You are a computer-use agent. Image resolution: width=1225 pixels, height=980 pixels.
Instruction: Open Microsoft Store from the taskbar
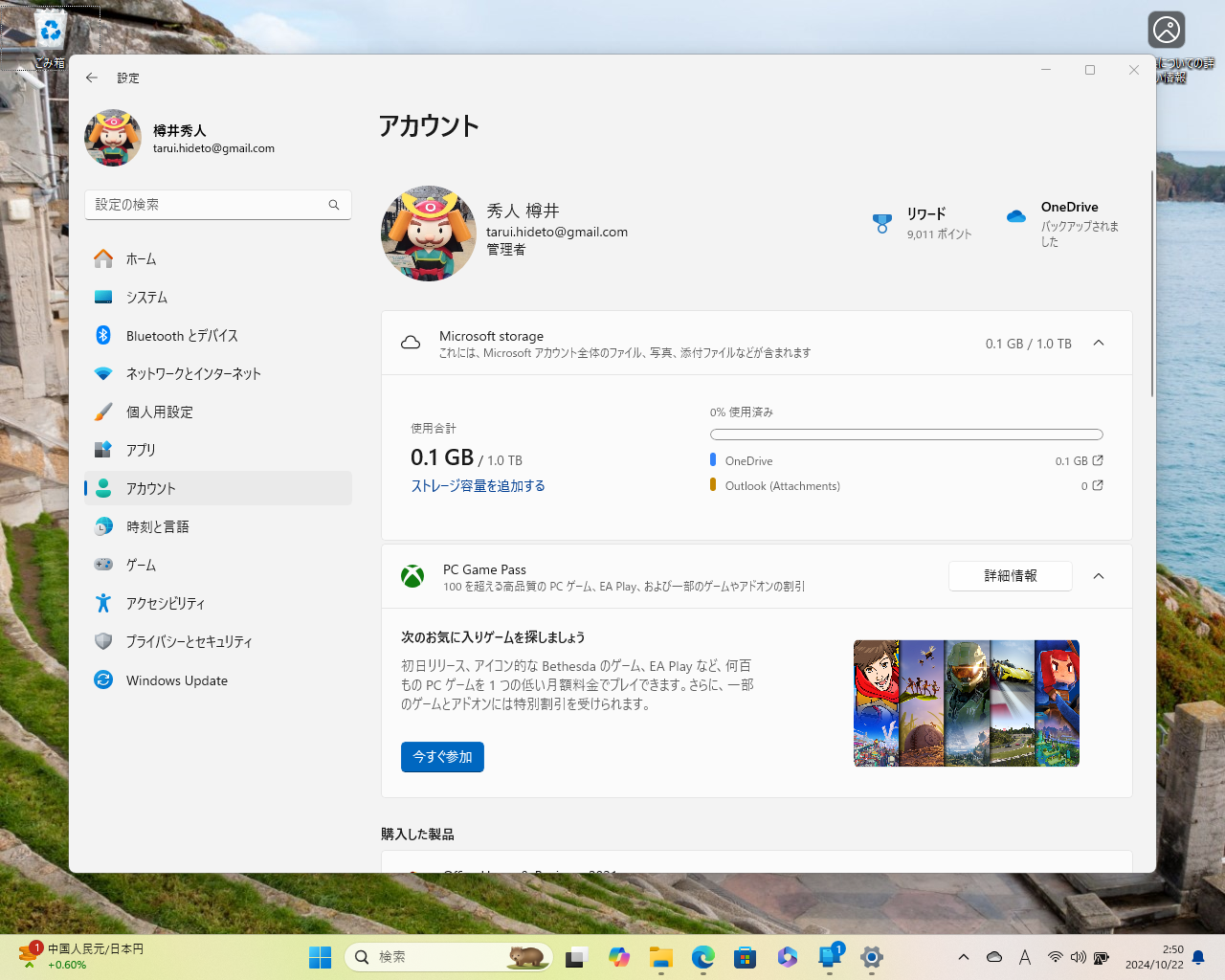click(746, 957)
